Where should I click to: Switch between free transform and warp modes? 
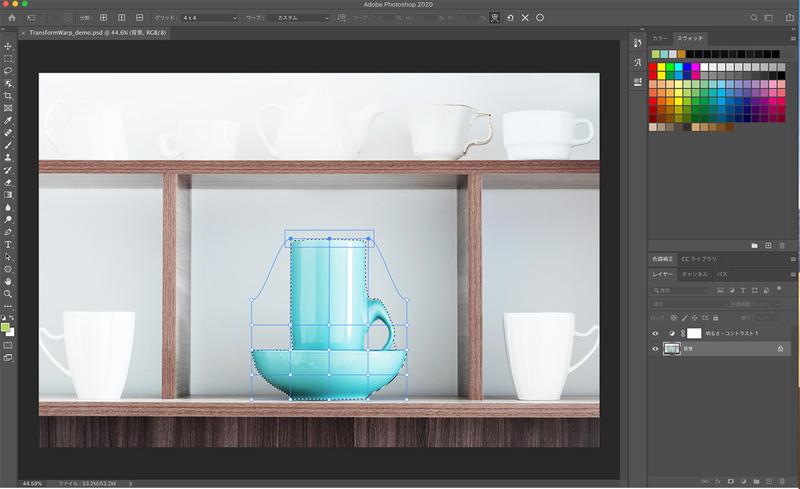pyautogui.click(x=494, y=18)
